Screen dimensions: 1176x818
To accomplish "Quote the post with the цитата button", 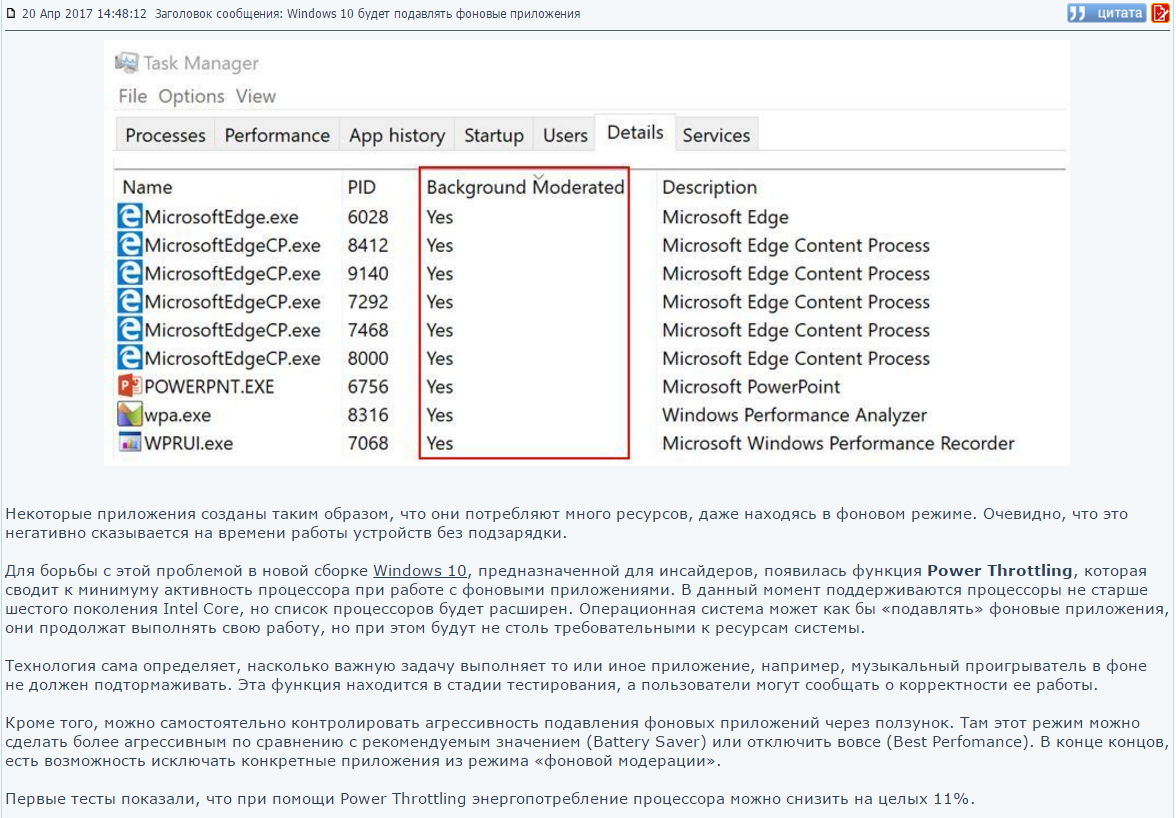I will [1107, 13].
